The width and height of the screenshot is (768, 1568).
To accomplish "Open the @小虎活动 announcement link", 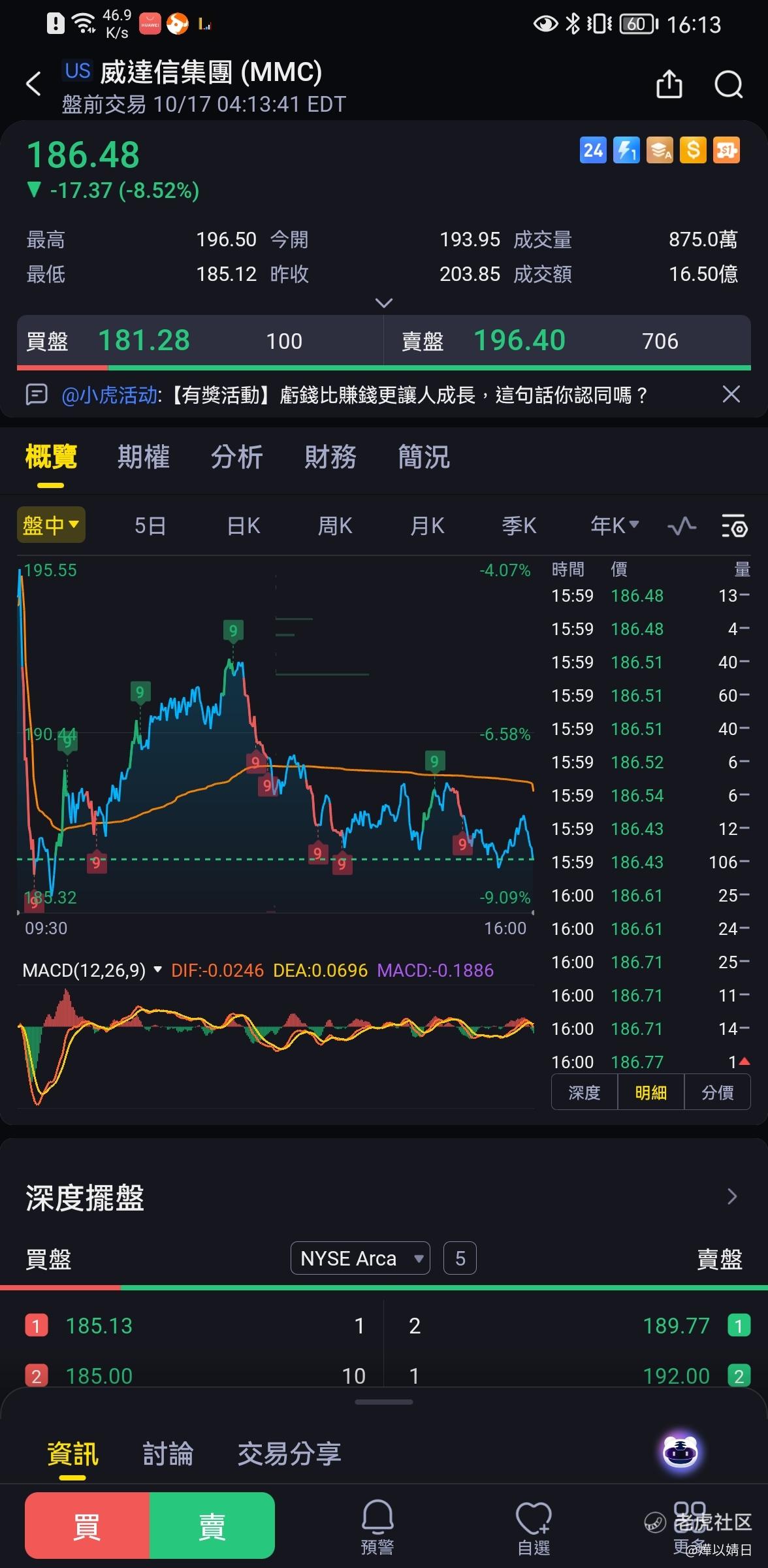I will 110,395.
